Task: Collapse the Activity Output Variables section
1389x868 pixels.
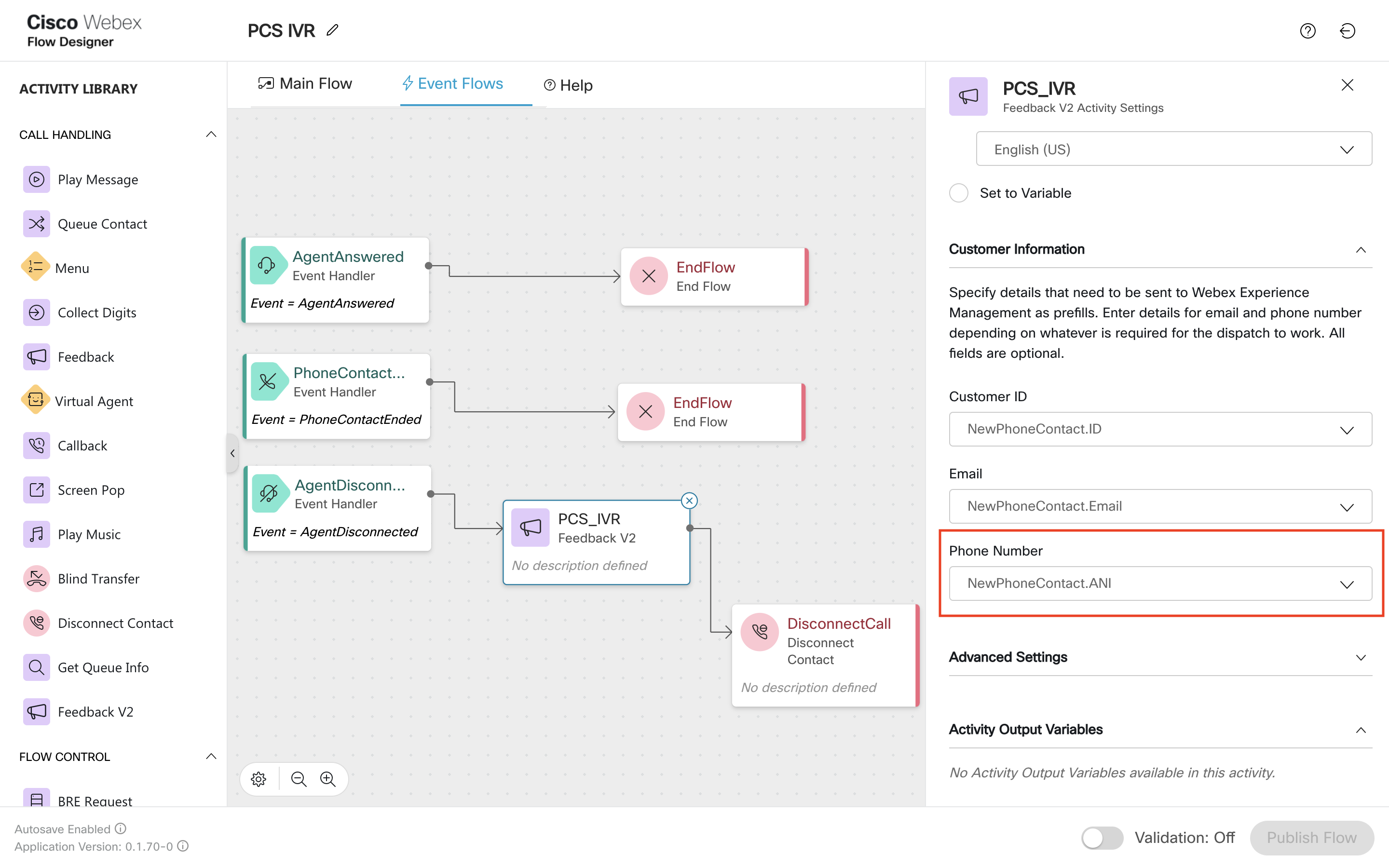Action: [x=1360, y=730]
